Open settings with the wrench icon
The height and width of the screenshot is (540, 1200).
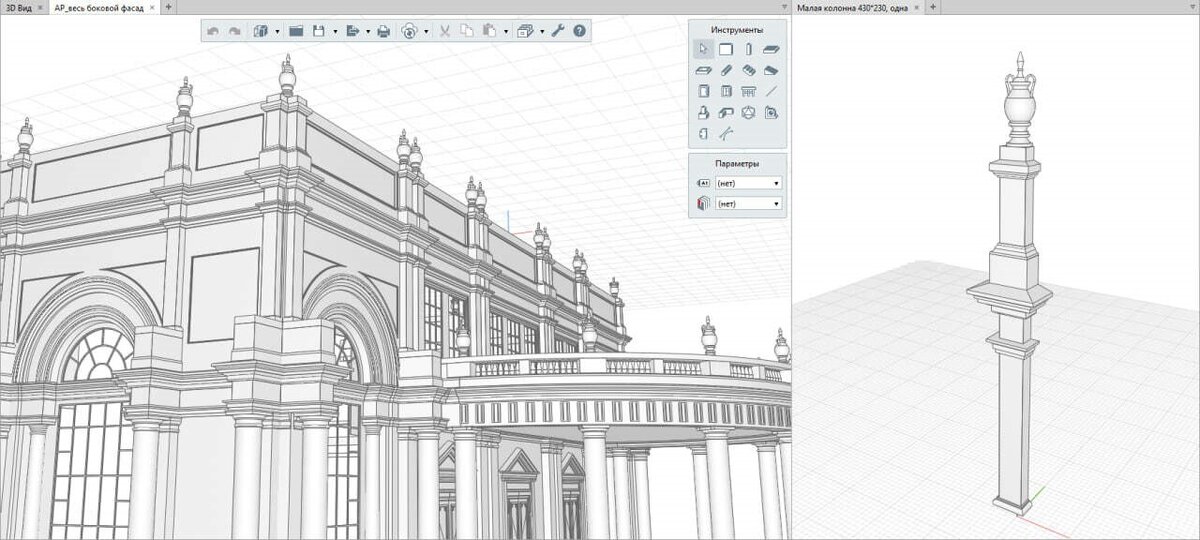pos(558,31)
